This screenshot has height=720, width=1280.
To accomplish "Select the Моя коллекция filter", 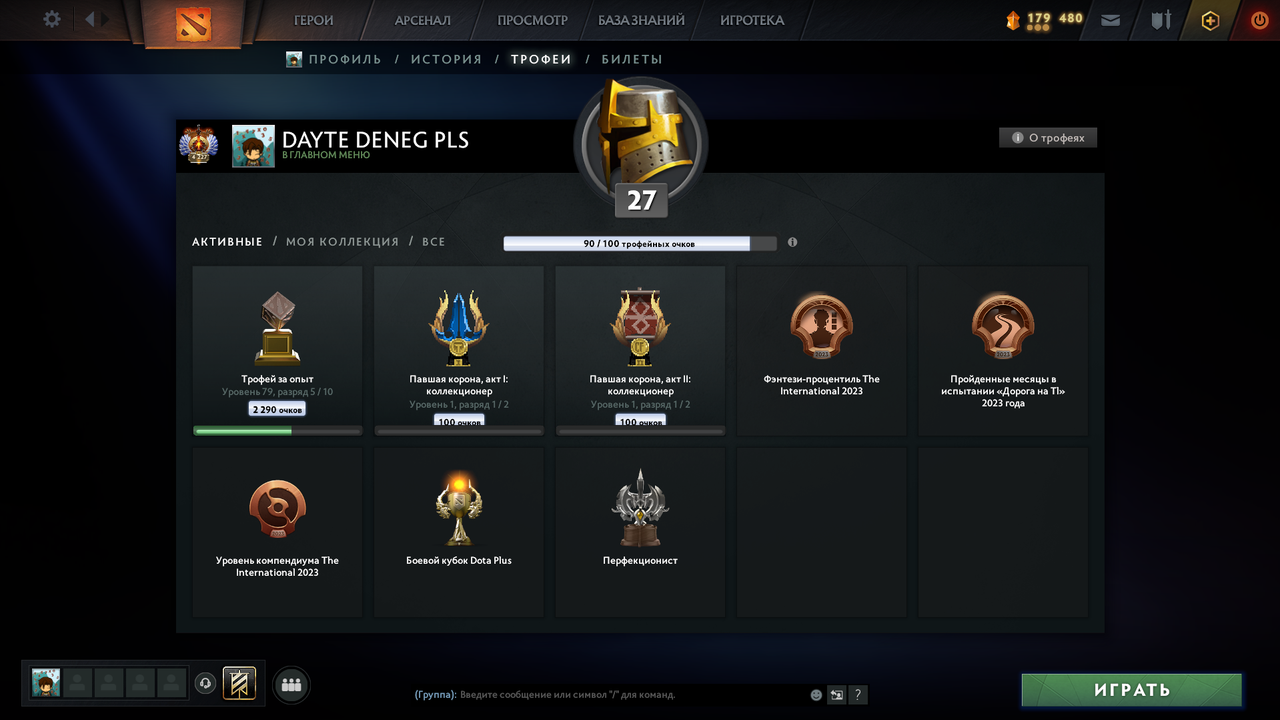I will [x=342, y=242].
